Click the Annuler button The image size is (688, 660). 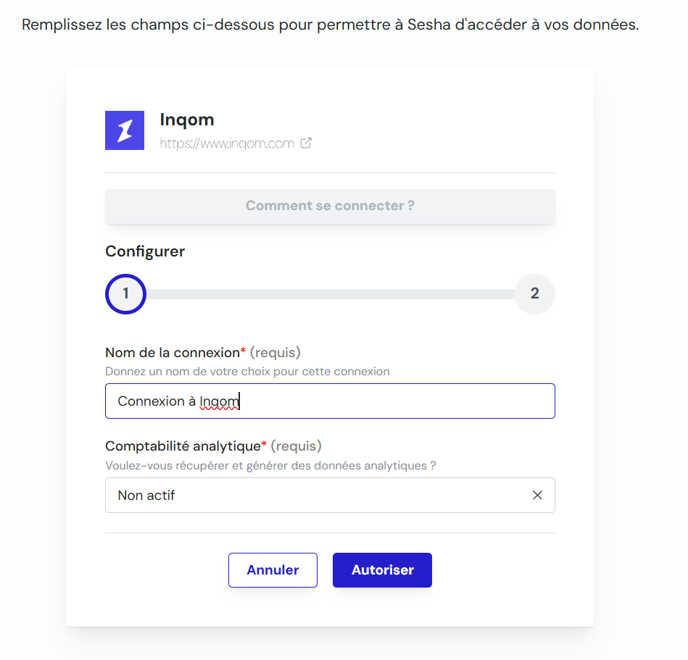tap(272, 570)
